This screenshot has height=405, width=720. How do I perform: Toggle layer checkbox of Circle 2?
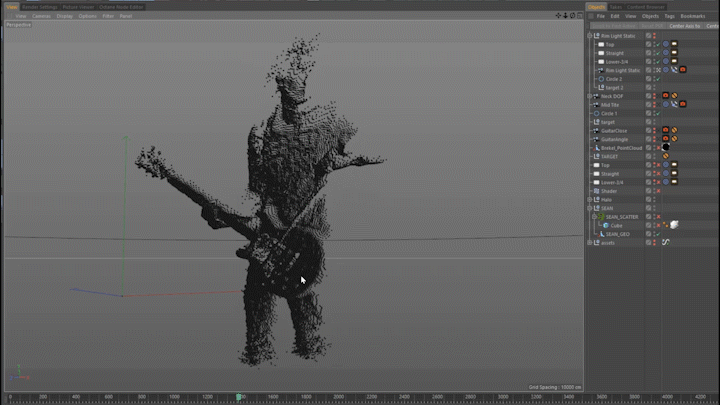(648, 79)
